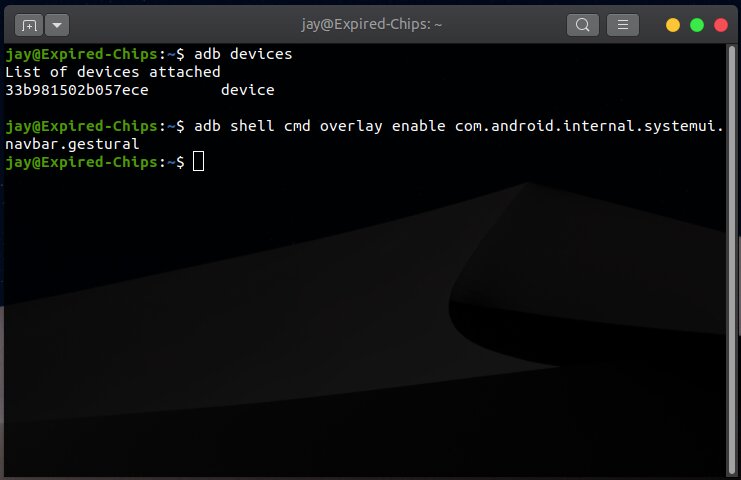Open the terminal search tool
741x480 pixels.
point(583,25)
